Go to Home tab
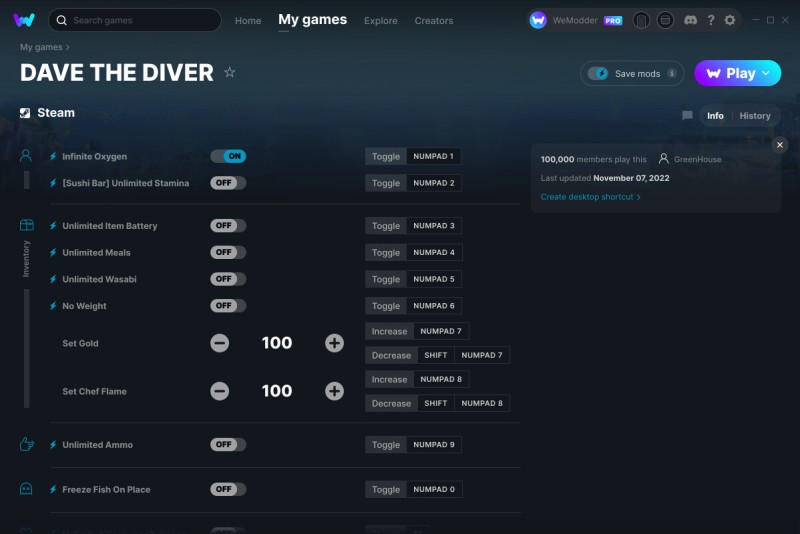Image resolution: width=800 pixels, height=534 pixels. tap(248, 21)
